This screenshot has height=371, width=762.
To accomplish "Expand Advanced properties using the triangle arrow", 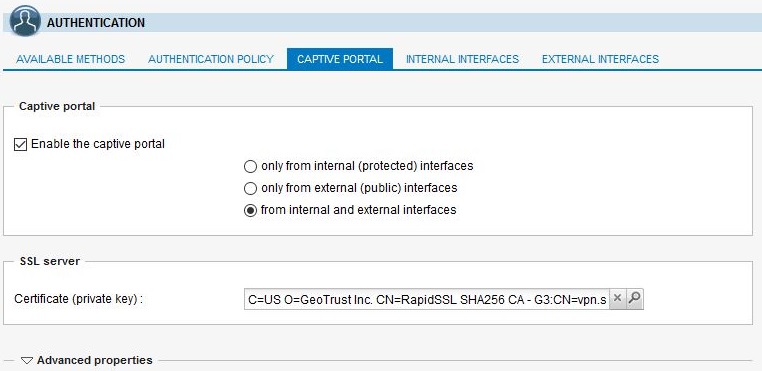I will (x=27, y=361).
